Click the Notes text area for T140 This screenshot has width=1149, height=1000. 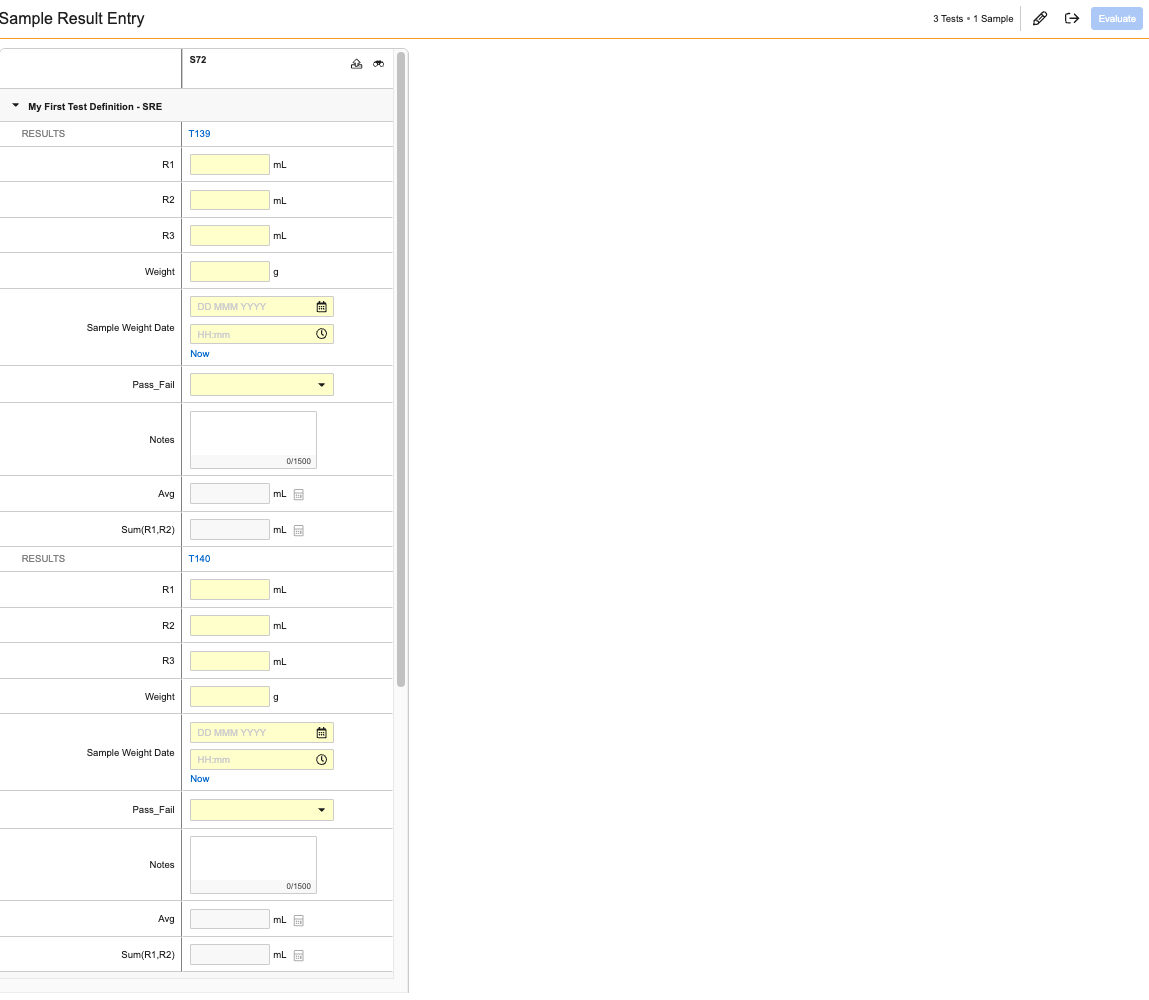pyautogui.click(x=254, y=865)
